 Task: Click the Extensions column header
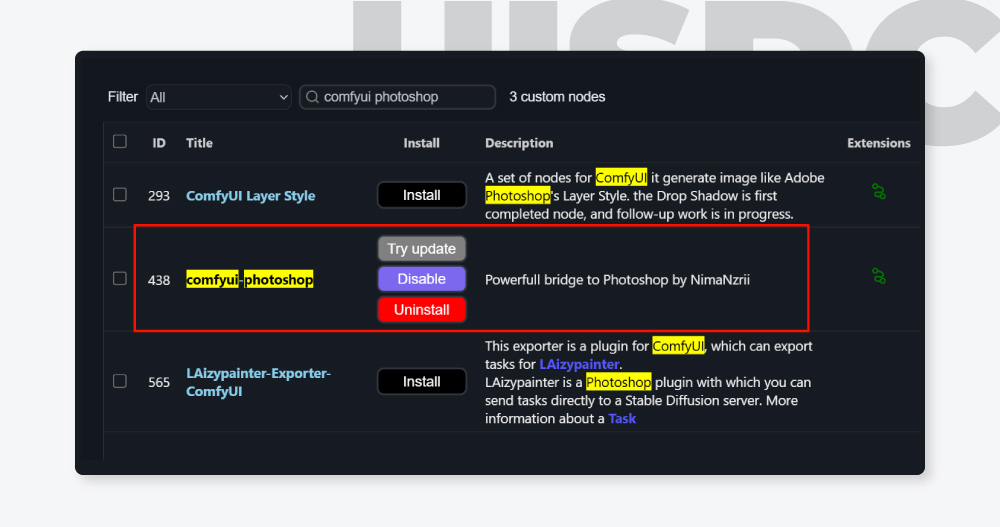(878, 143)
